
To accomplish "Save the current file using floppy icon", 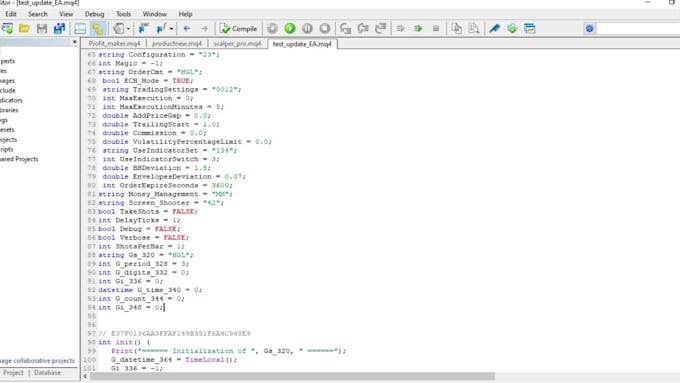I will pos(42,29).
